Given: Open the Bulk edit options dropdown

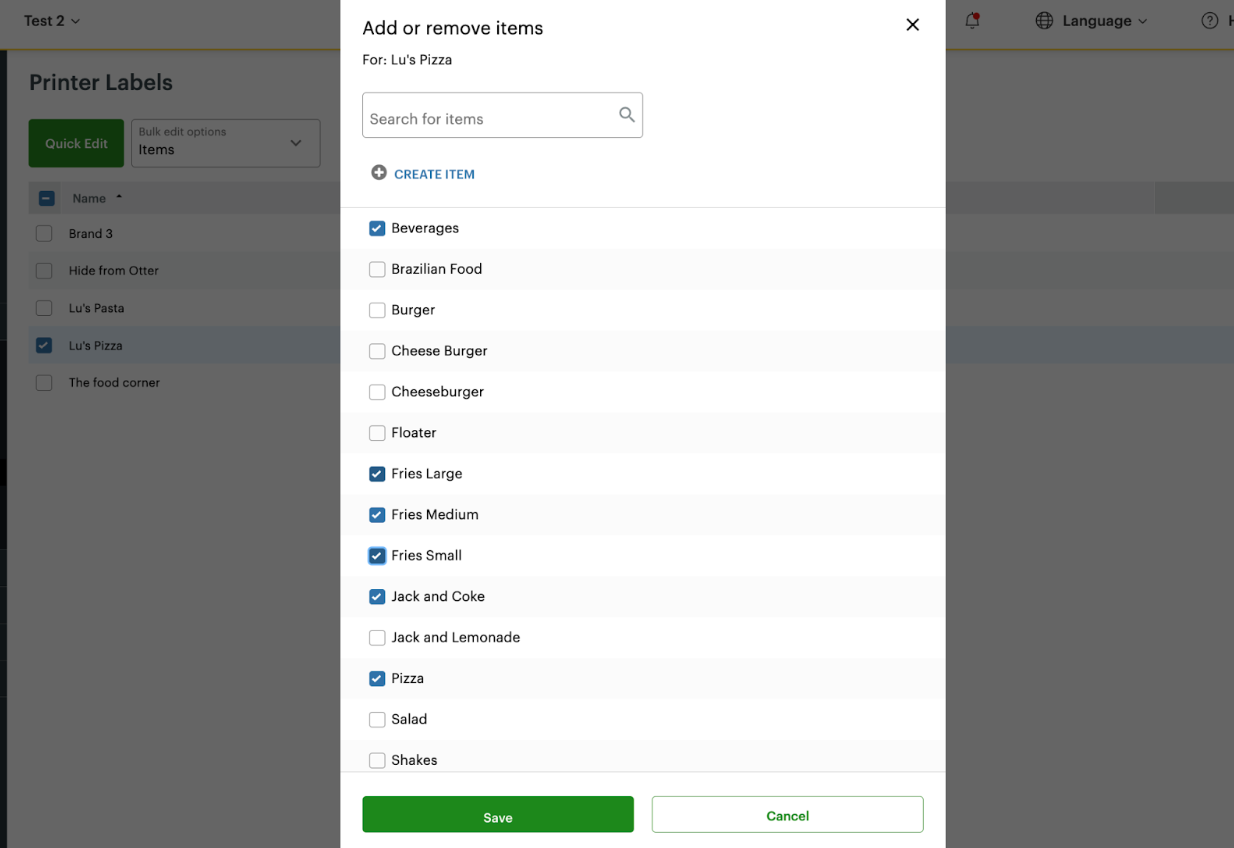Looking at the screenshot, I should [x=225, y=143].
